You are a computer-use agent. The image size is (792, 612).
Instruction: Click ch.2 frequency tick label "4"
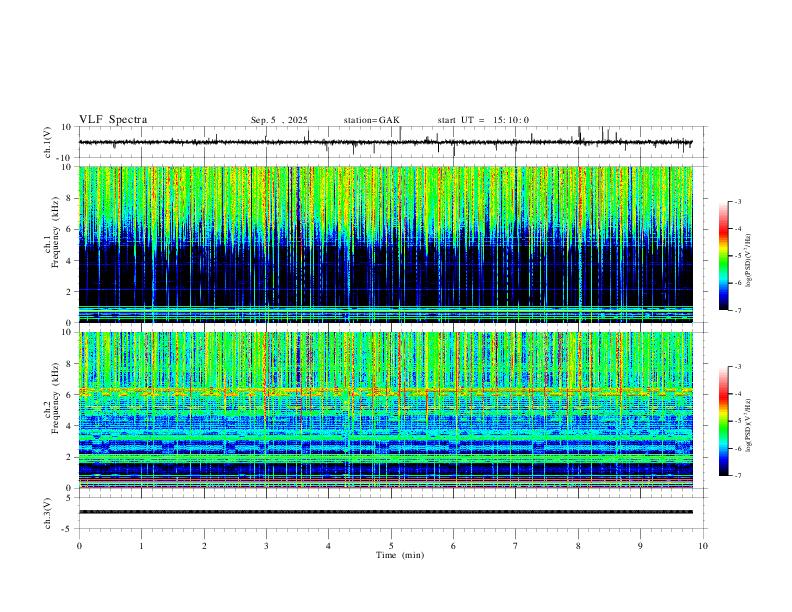pyautogui.click(x=70, y=426)
